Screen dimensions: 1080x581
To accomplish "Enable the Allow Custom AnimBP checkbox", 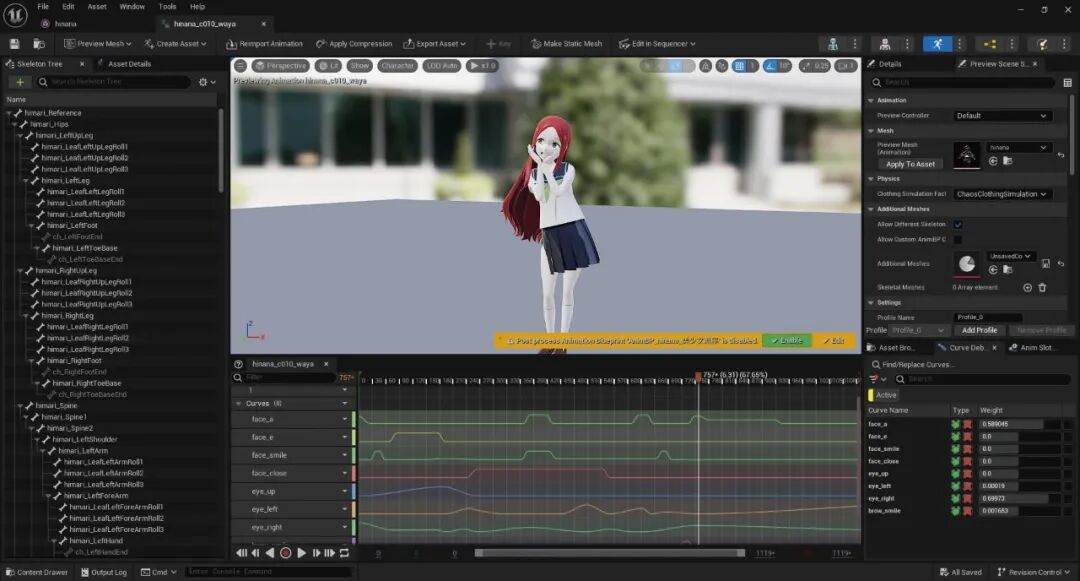I will 957,240.
